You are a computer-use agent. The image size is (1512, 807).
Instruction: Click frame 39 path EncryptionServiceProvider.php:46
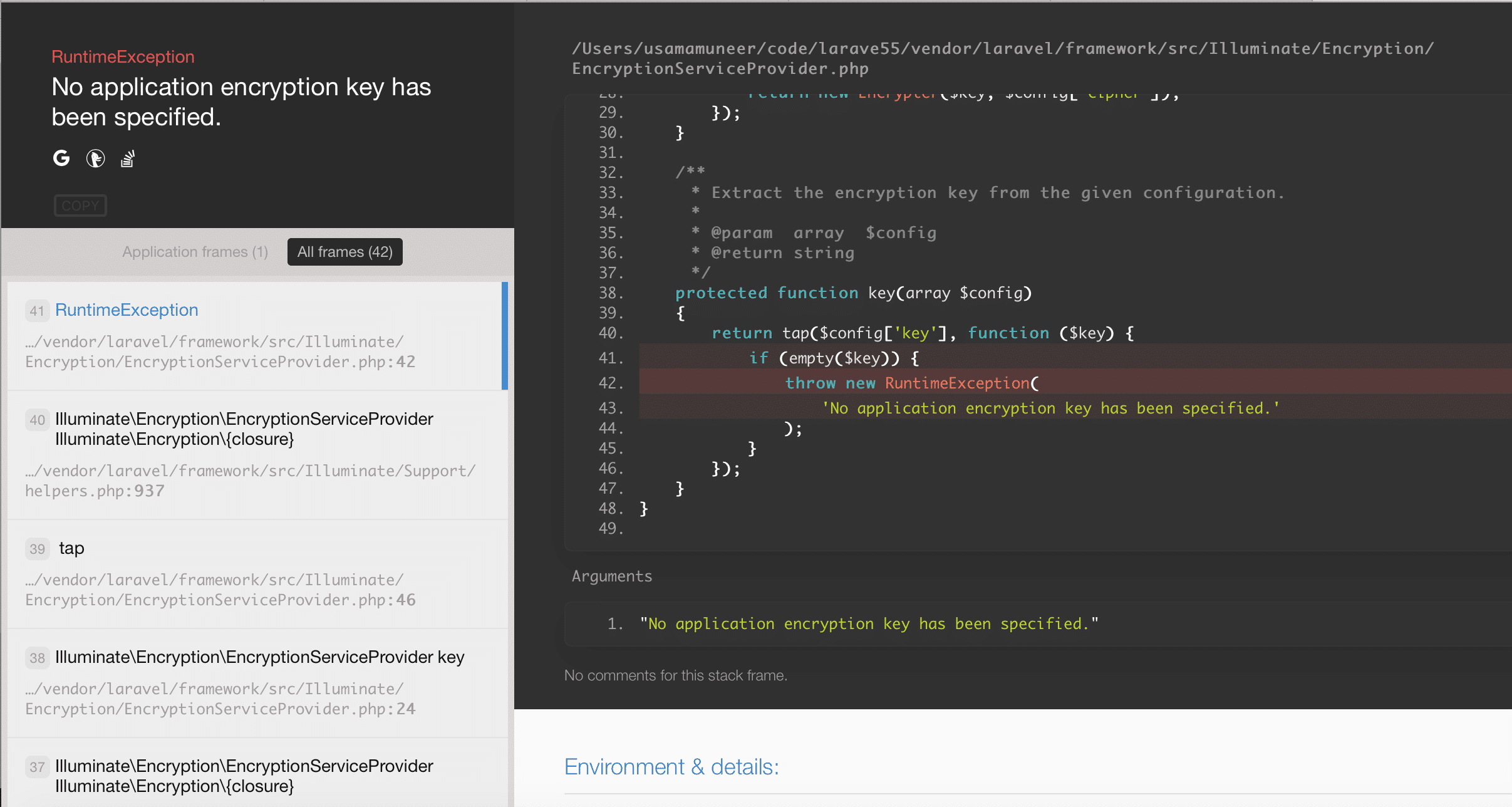(x=220, y=590)
